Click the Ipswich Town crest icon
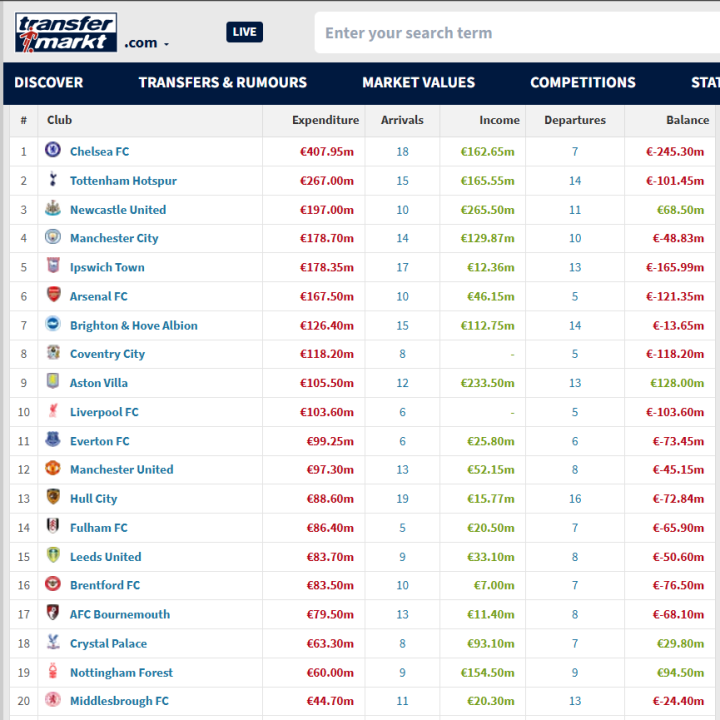Viewport: 720px width, 720px height. pyautogui.click(x=53, y=265)
